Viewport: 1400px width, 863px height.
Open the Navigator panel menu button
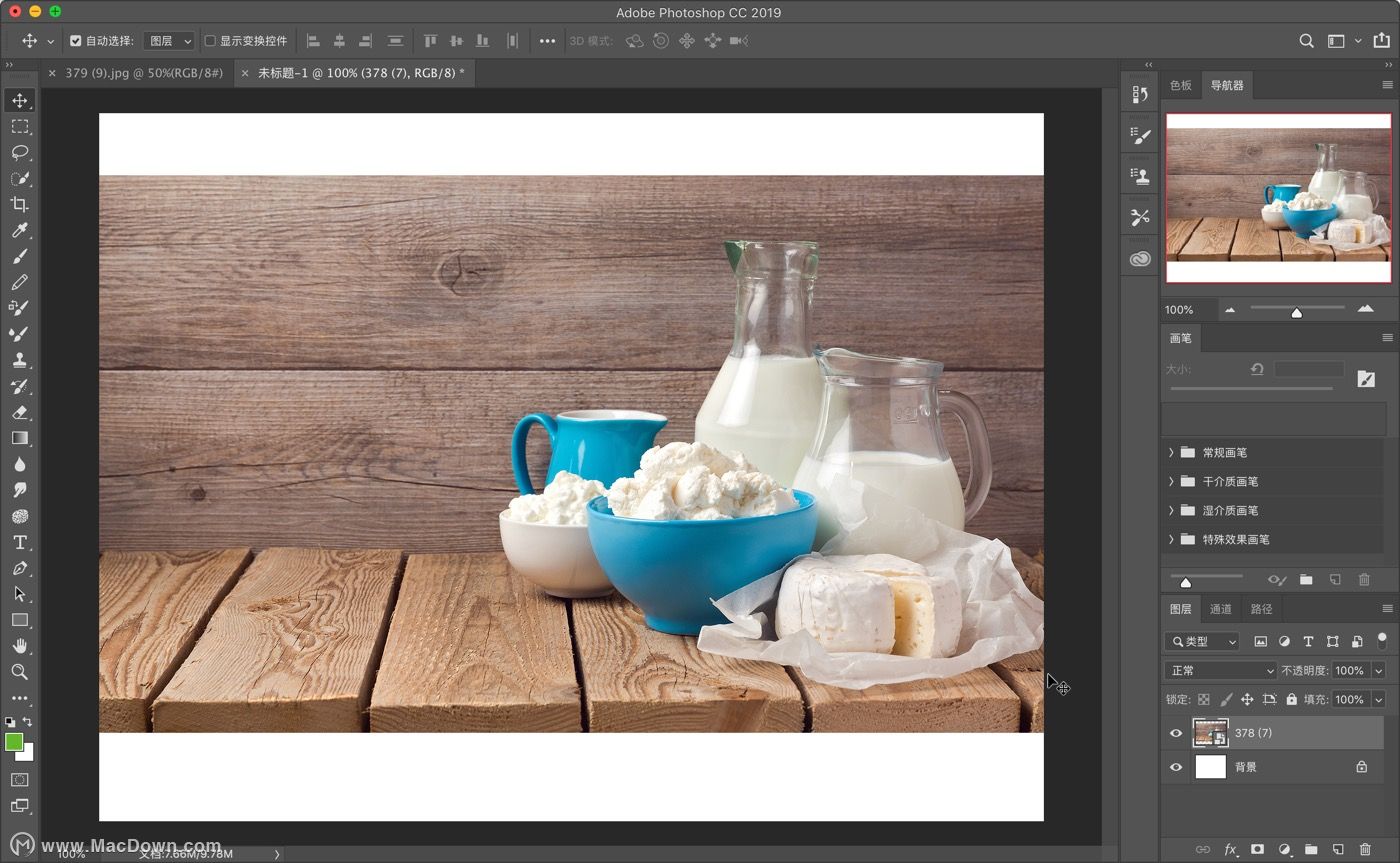(x=1387, y=85)
